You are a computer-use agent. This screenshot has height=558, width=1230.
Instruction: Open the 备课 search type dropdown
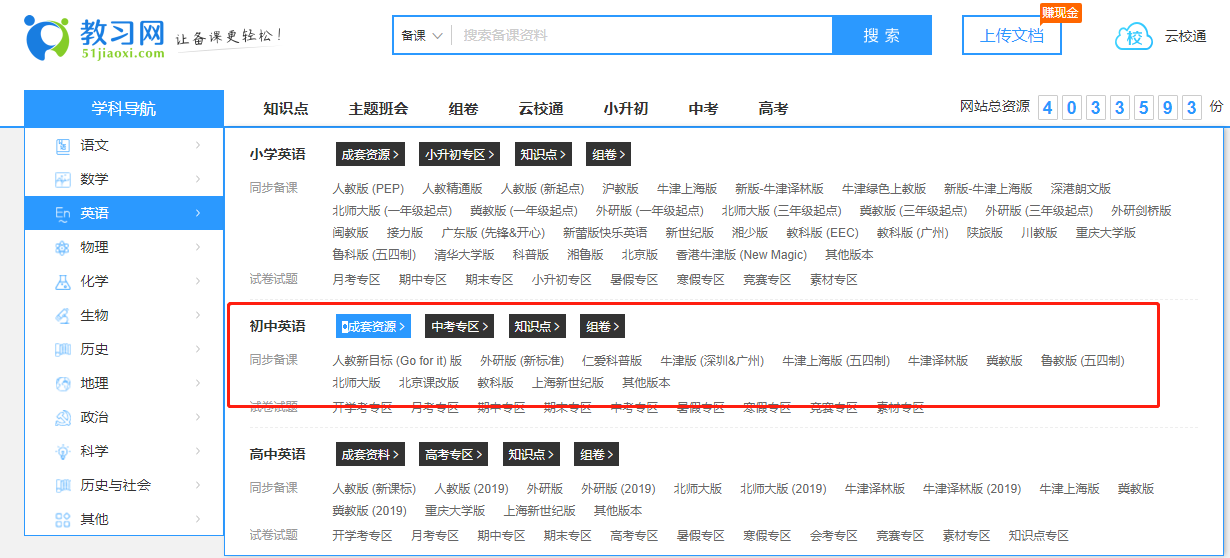(x=421, y=35)
